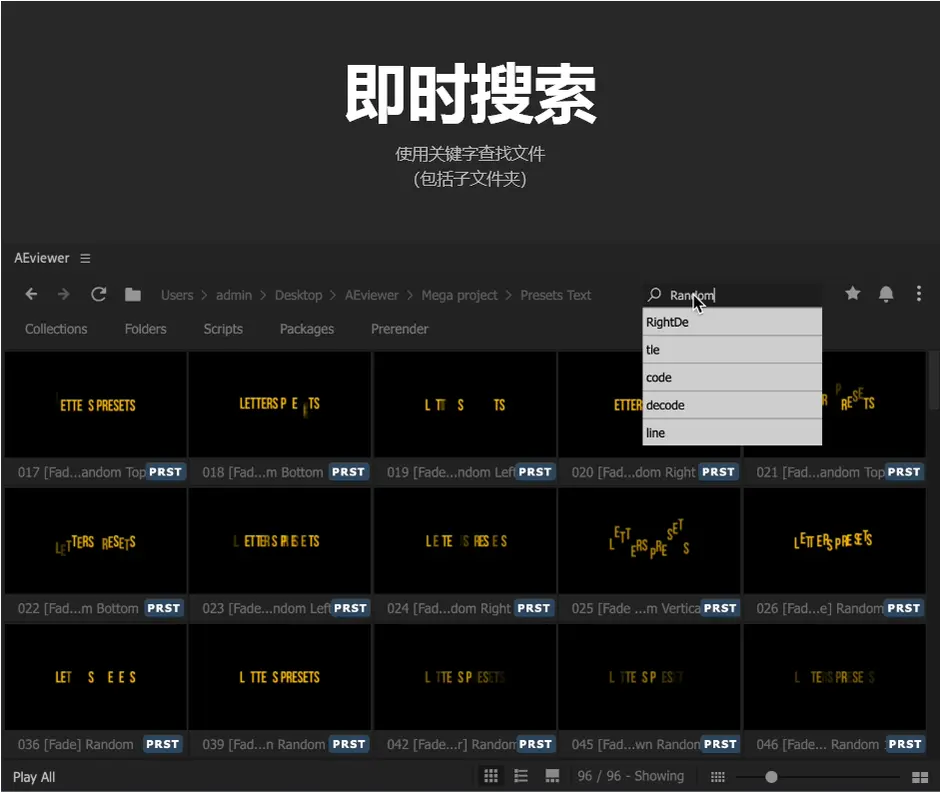The height and width of the screenshot is (792, 940).
Task: Open the AEviewer panel hamburger menu
Action: point(85,258)
